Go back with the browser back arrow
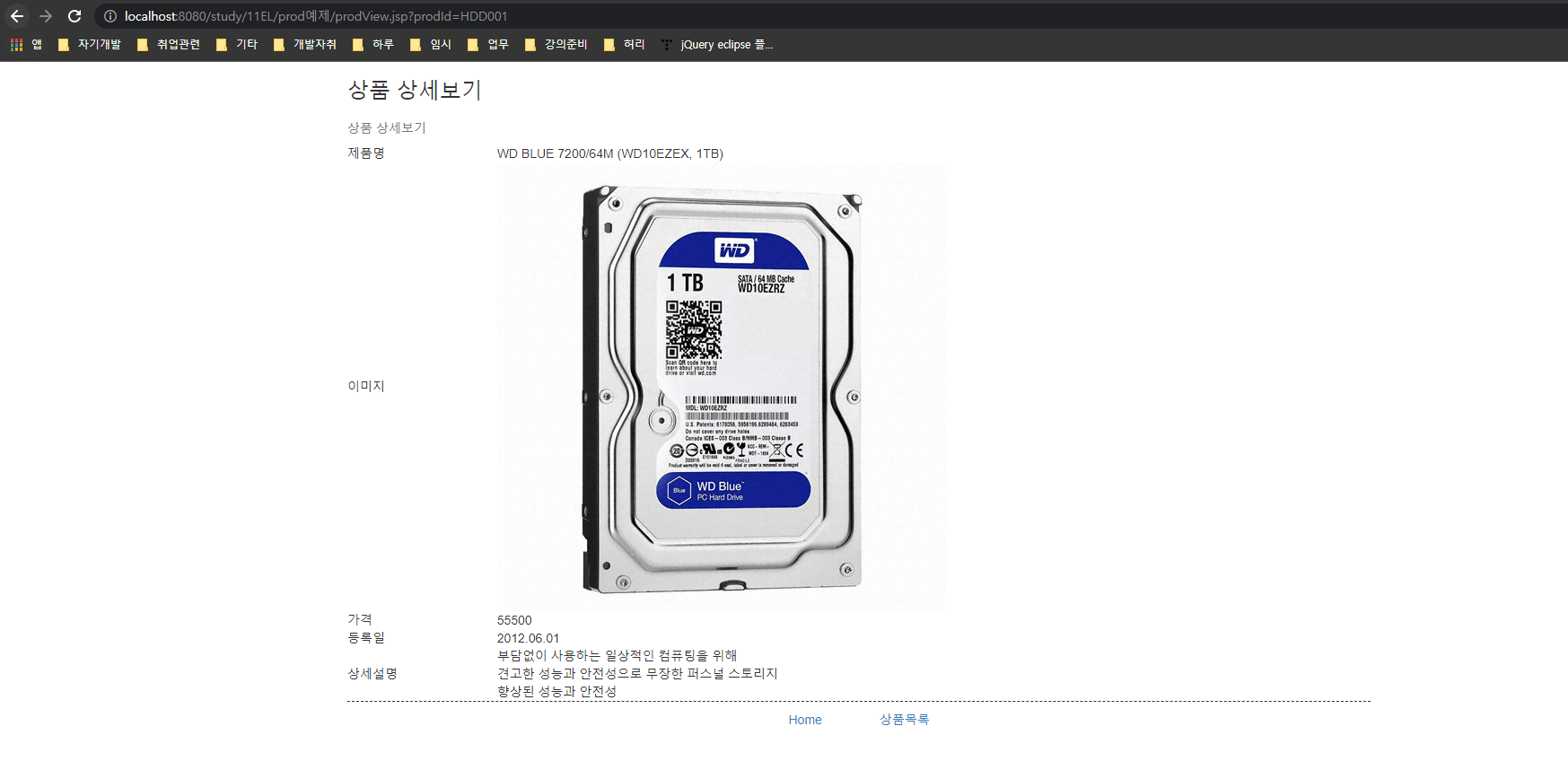 point(17,16)
